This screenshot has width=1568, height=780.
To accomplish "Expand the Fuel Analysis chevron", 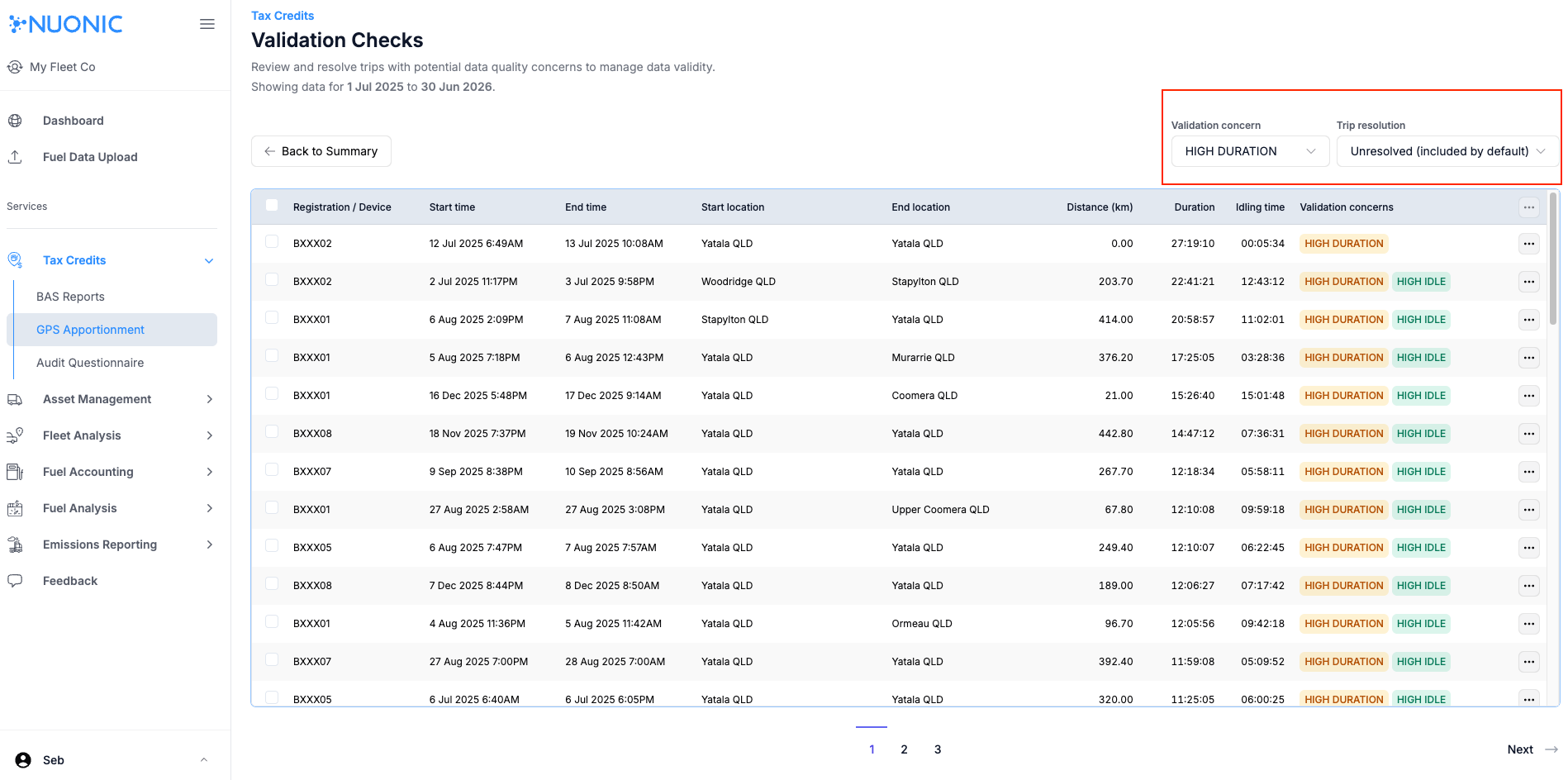I will coord(209,508).
